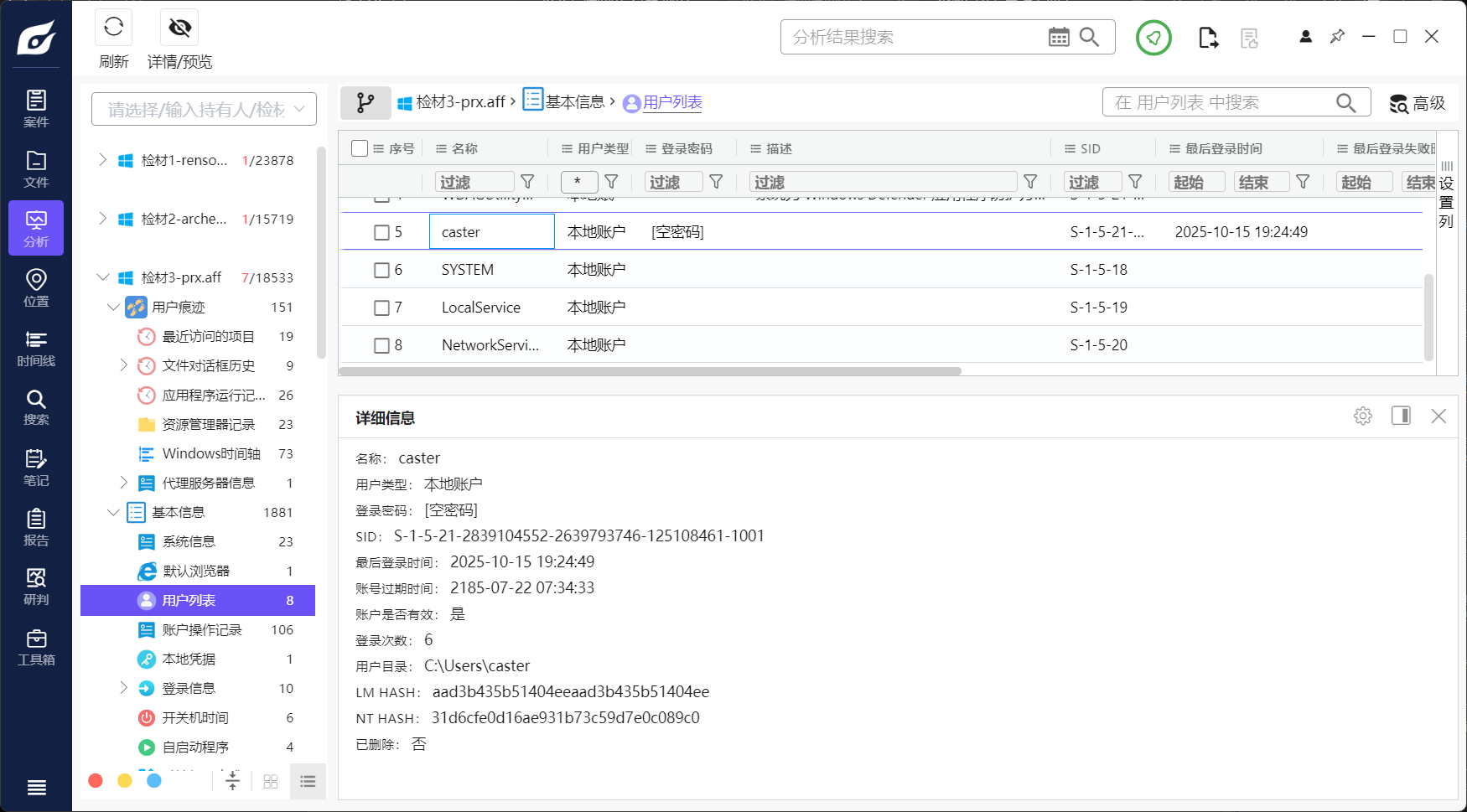Open the 时间线 panel in left sidebar
The width and height of the screenshot is (1467, 812).
click(x=36, y=347)
